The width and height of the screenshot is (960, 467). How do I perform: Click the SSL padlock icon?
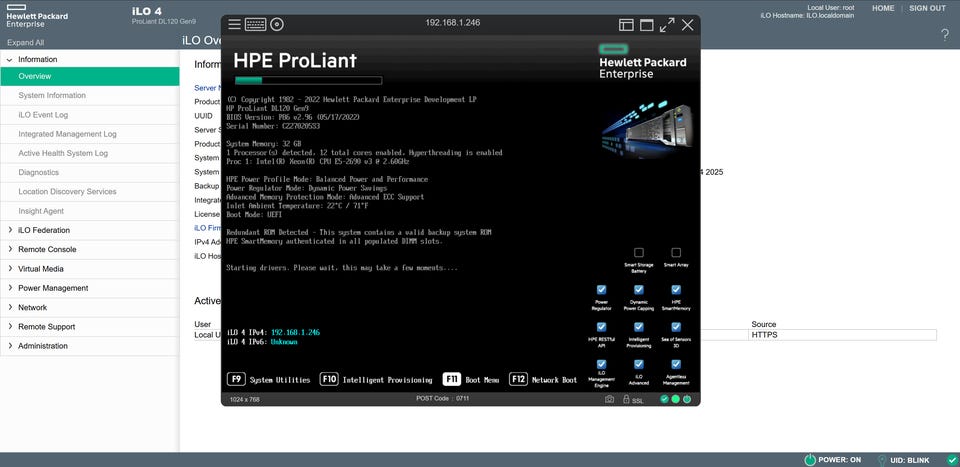(x=626, y=399)
